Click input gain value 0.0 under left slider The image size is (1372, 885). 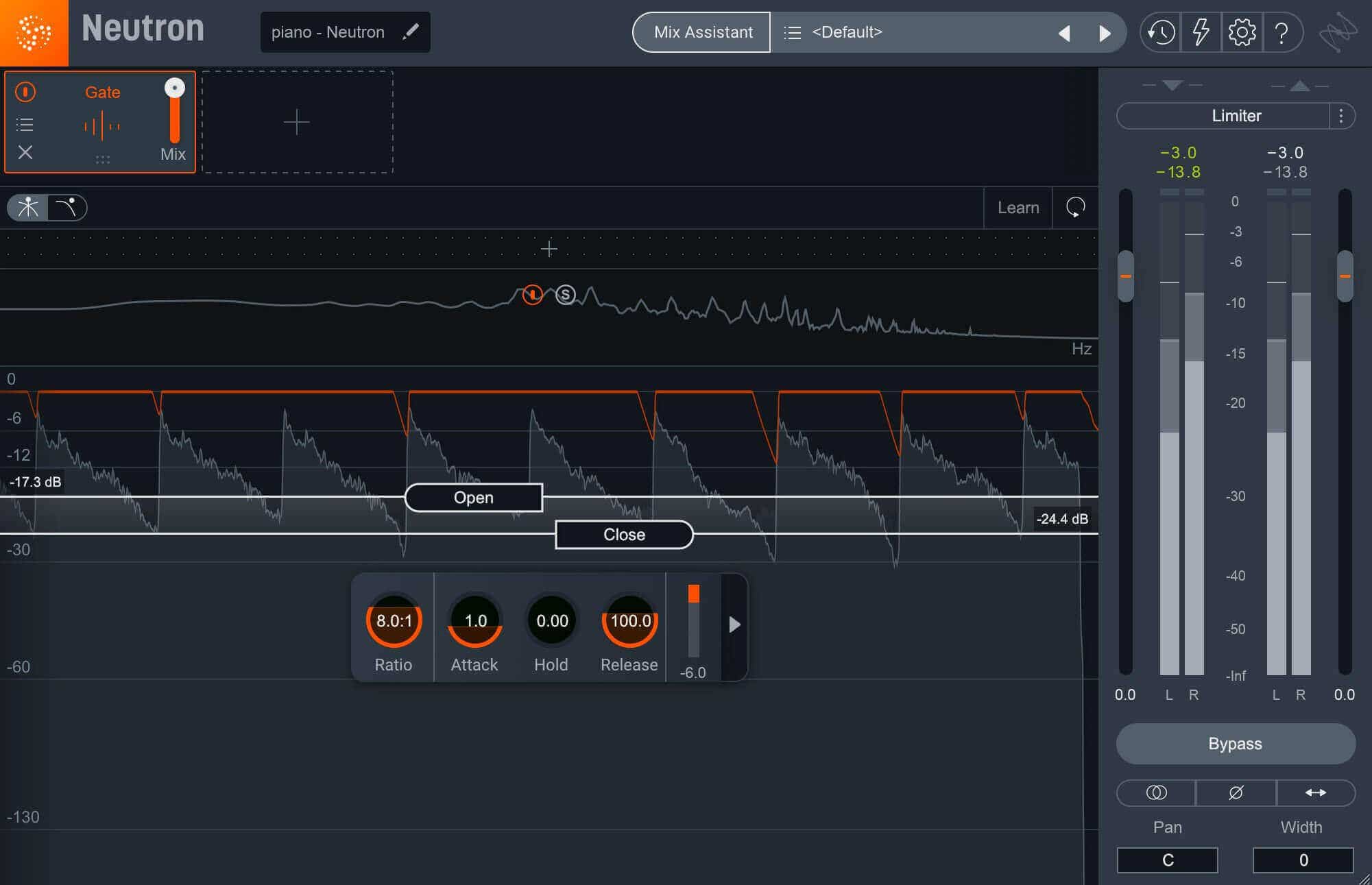tap(1125, 694)
